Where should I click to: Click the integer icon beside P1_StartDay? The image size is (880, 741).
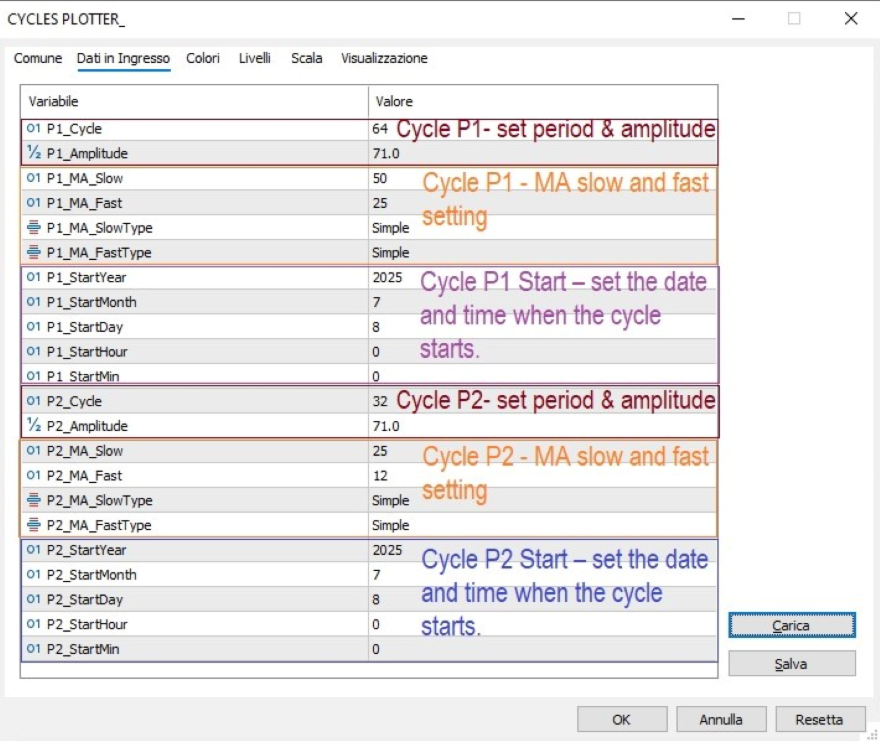coord(34,327)
